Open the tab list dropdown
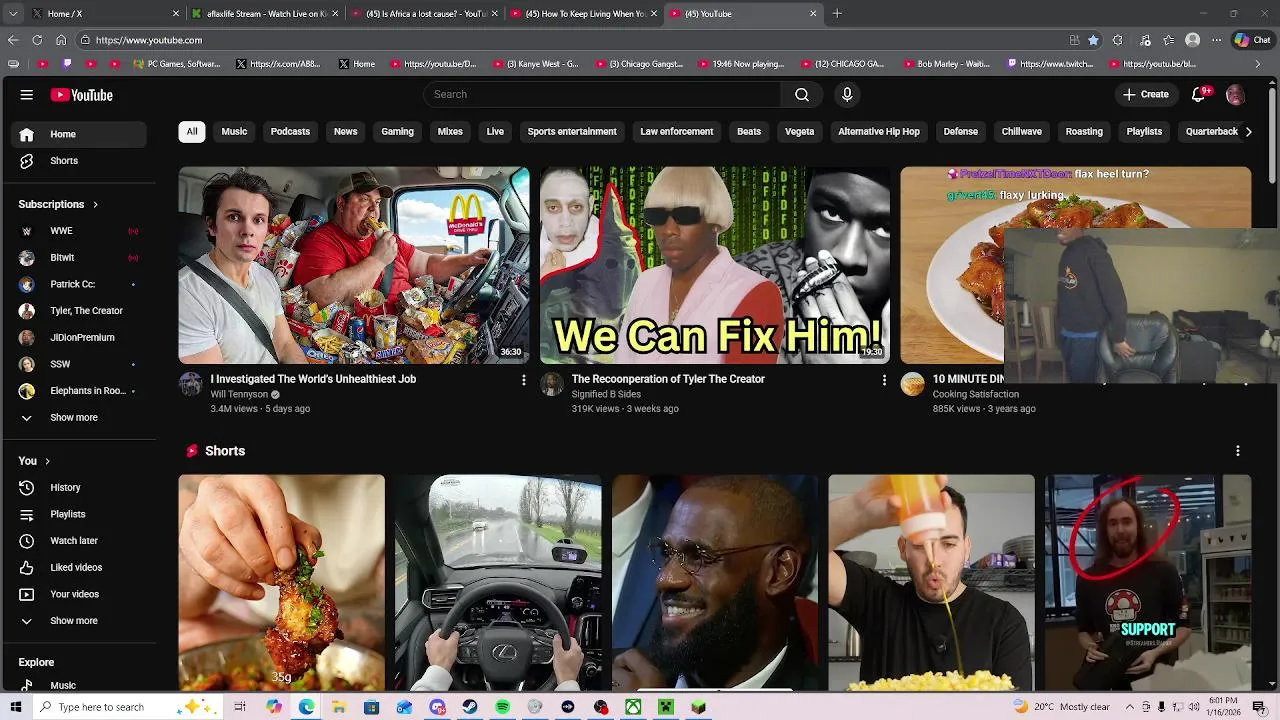 12,14
